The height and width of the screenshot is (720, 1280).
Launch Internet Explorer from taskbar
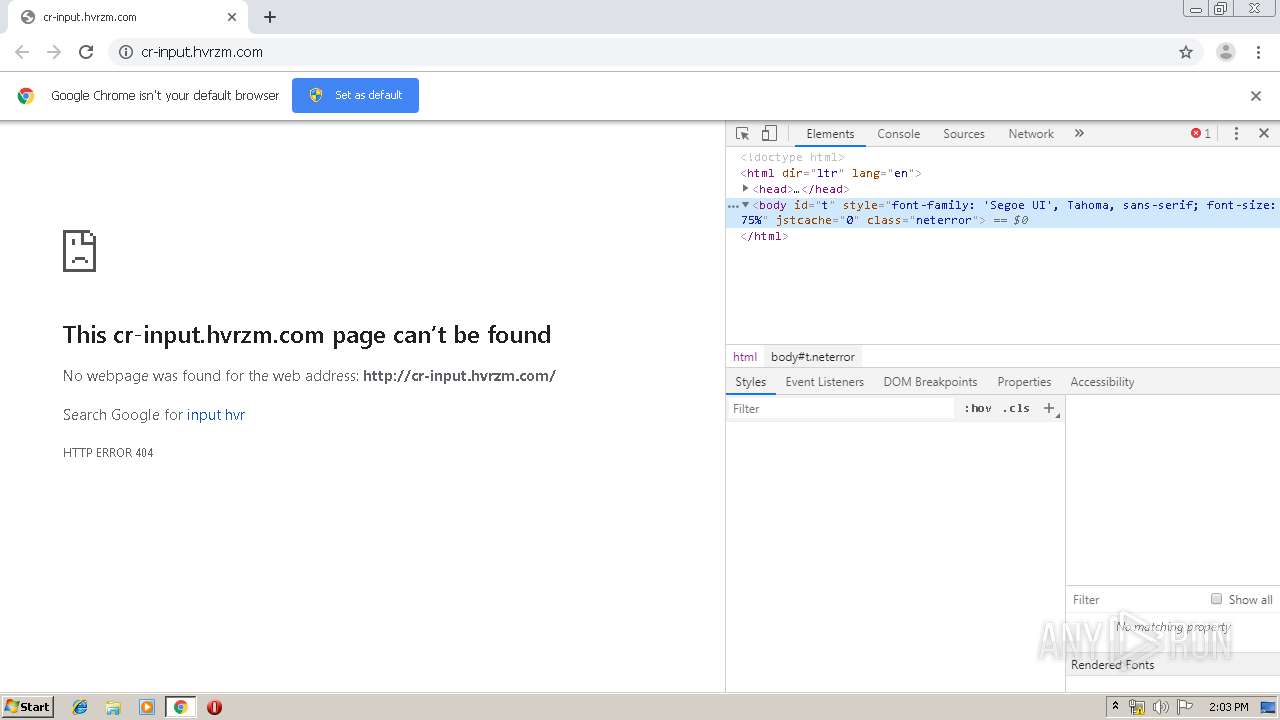[x=80, y=707]
